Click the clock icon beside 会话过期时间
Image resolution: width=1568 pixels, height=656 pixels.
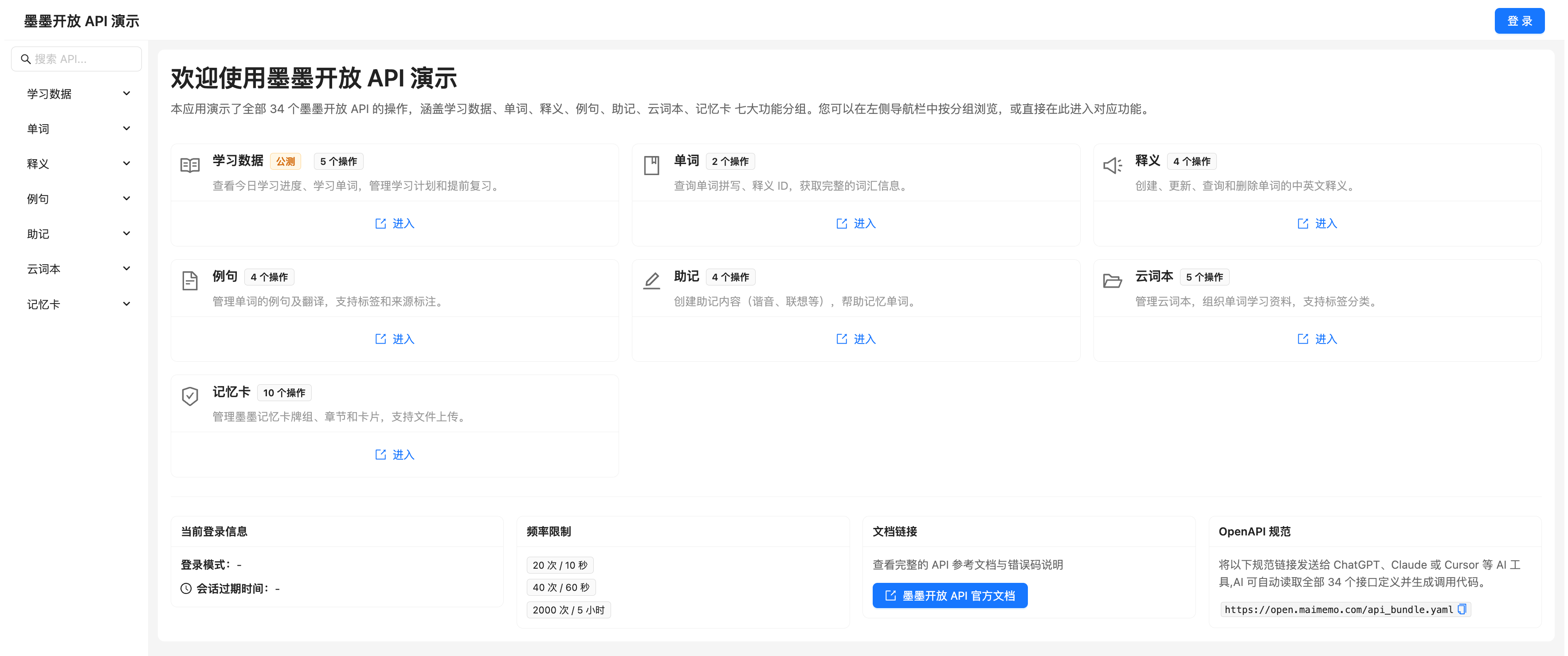click(x=186, y=589)
